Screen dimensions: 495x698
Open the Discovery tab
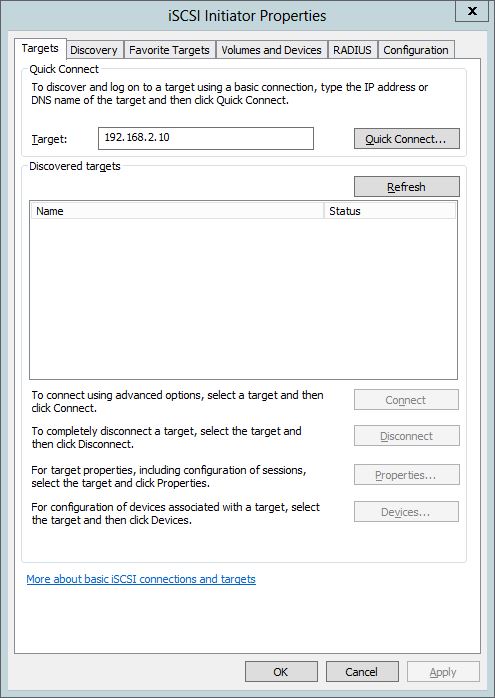tap(94, 50)
